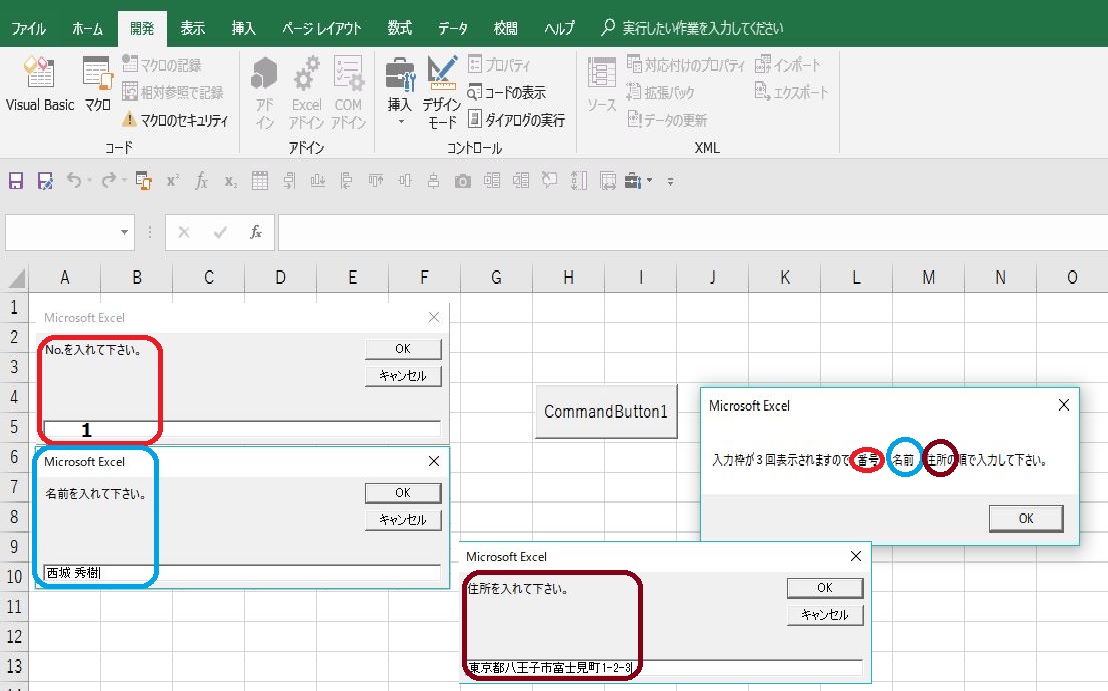Click キャンセル in the No. input dialog
Screen dimensions: 1108x691
pyautogui.click(x=403, y=376)
